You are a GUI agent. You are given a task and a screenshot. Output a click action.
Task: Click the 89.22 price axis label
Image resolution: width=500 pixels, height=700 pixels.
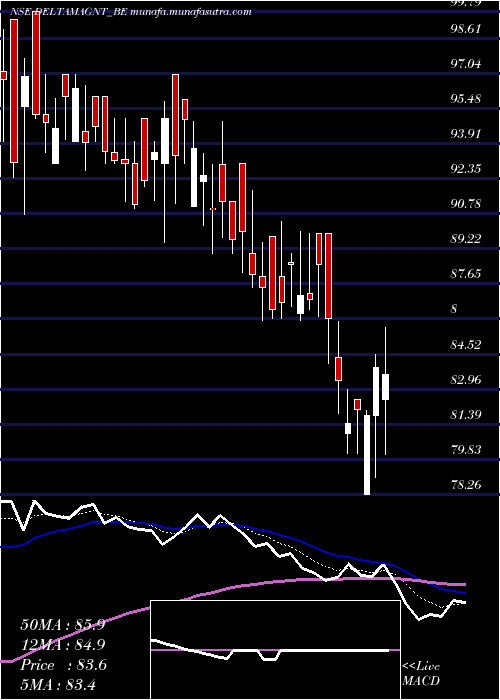point(466,239)
